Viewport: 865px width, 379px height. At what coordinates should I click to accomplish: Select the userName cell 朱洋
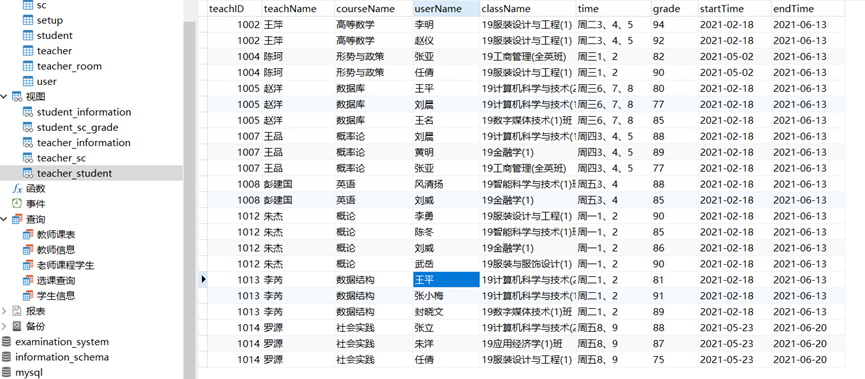click(446, 344)
